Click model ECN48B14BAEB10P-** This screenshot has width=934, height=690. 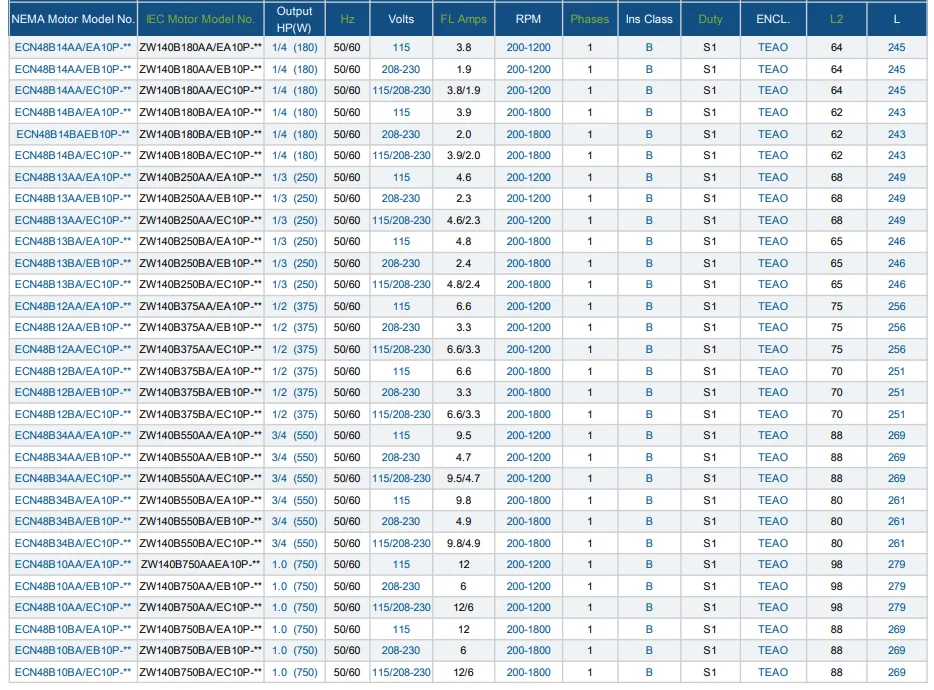[x=73, y=134]
